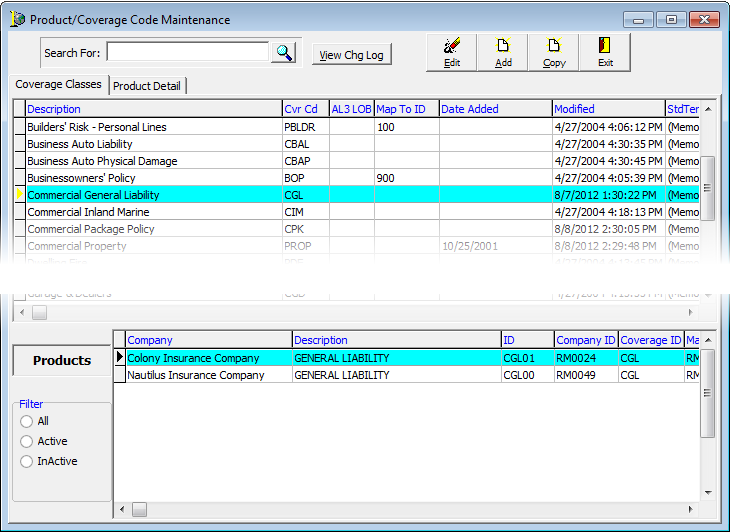
Task: Click the Cvr Cd column header
Action: click(305, 109)
